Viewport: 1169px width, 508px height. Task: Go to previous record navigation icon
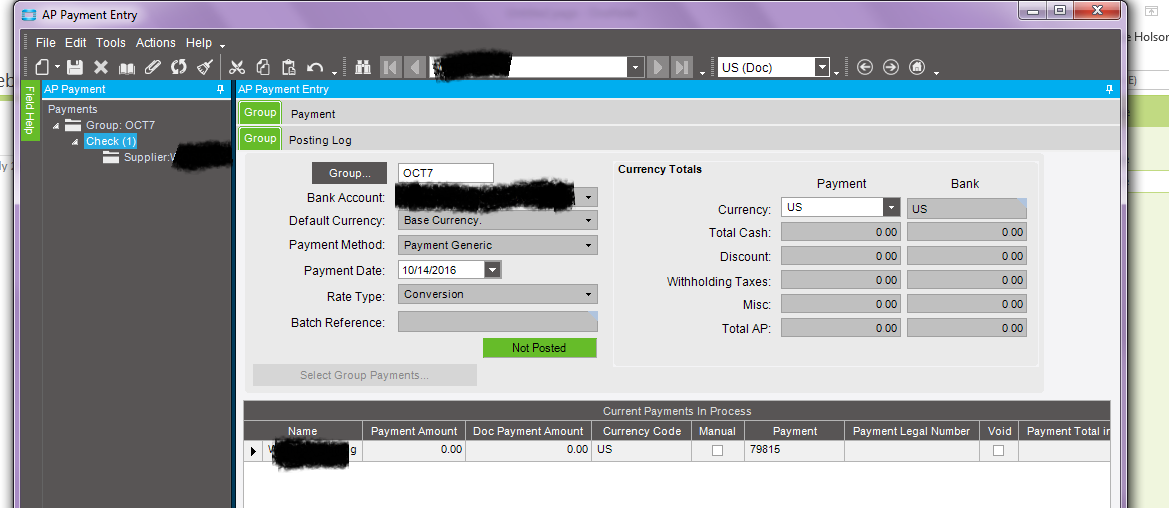(x=415, y=67)
